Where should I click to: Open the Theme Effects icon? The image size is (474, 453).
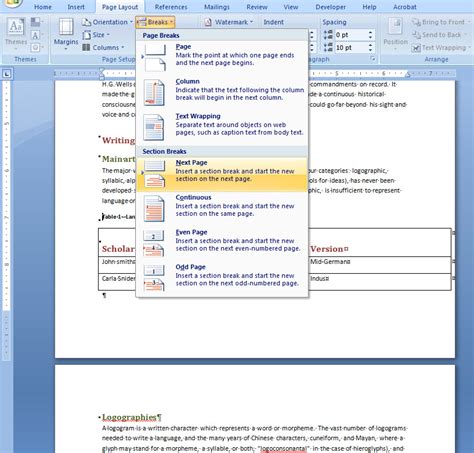[36, 47]
